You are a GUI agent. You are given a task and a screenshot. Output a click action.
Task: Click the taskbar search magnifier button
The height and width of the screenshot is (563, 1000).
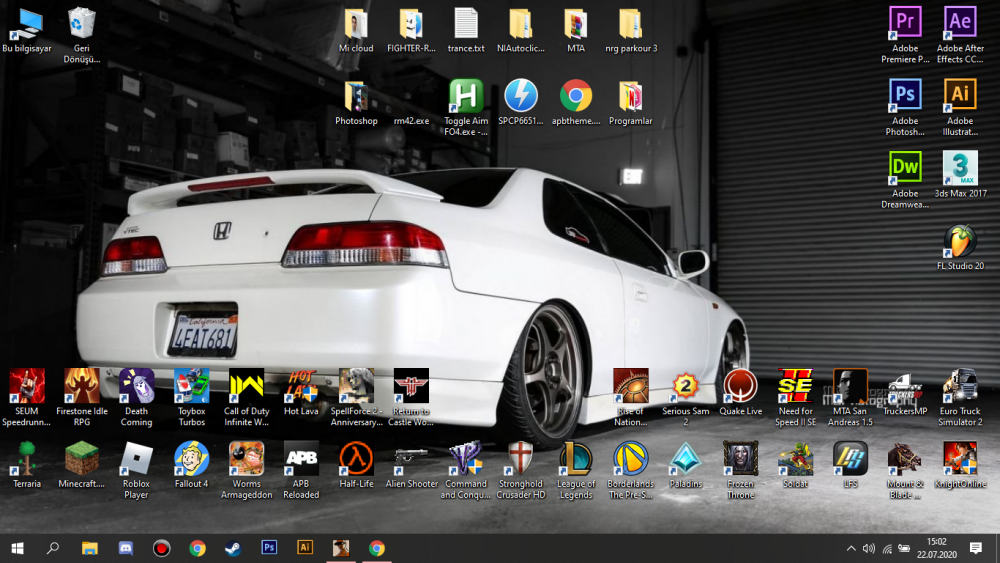pyautogui.click(x=53, y=548)
